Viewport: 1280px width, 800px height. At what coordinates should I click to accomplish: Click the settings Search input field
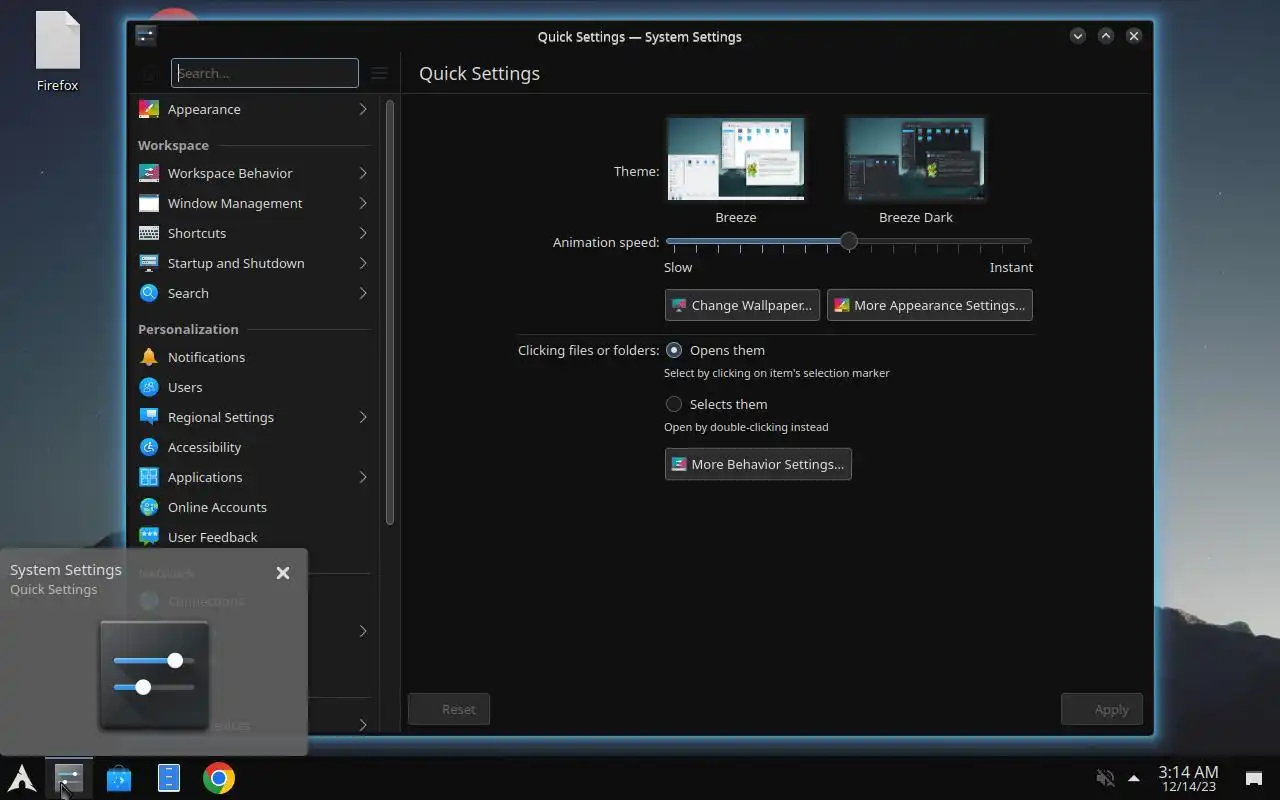(x=265, y=73)
